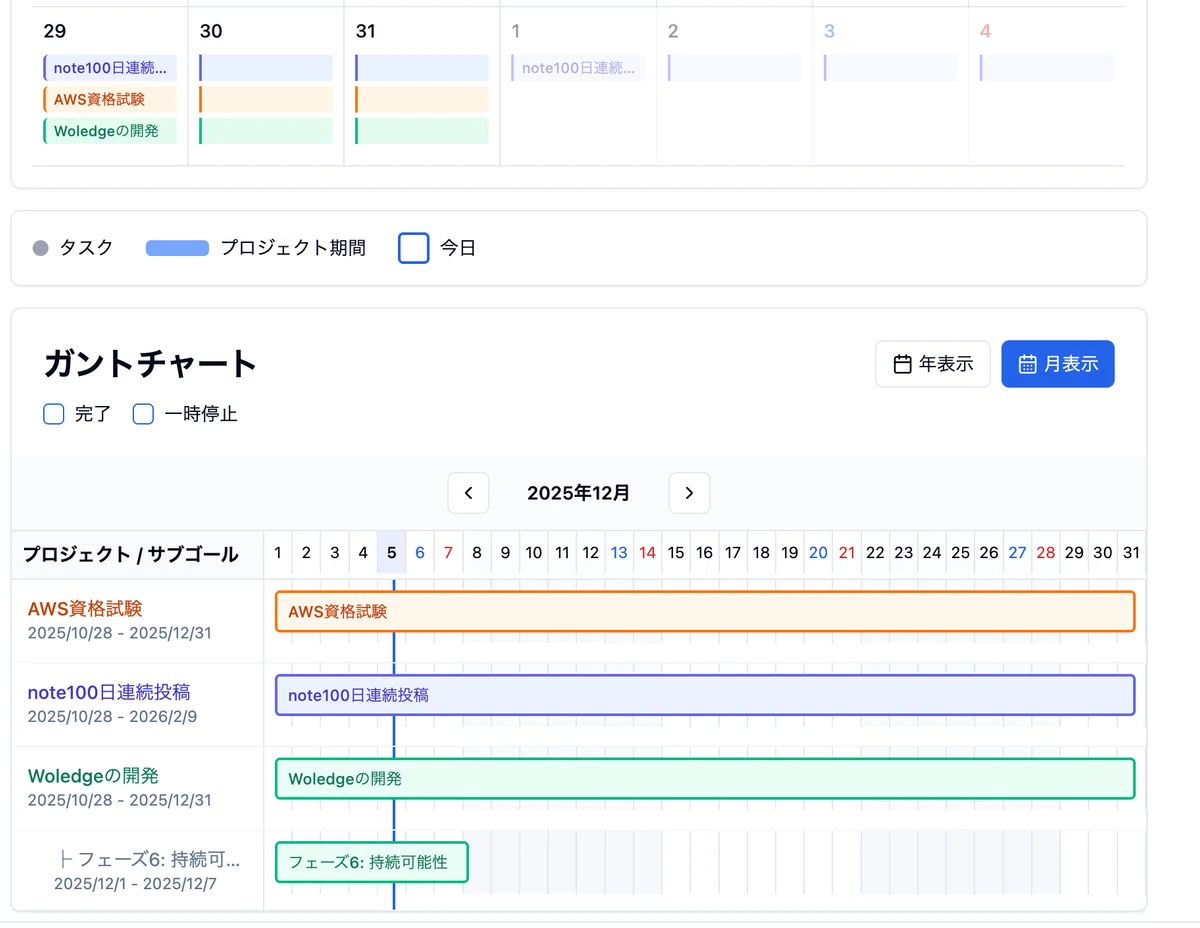Image resolution: width=1200 pixels, height=928 pixels.
Task: Switch to 月表示 month view
Action: 1058,364
